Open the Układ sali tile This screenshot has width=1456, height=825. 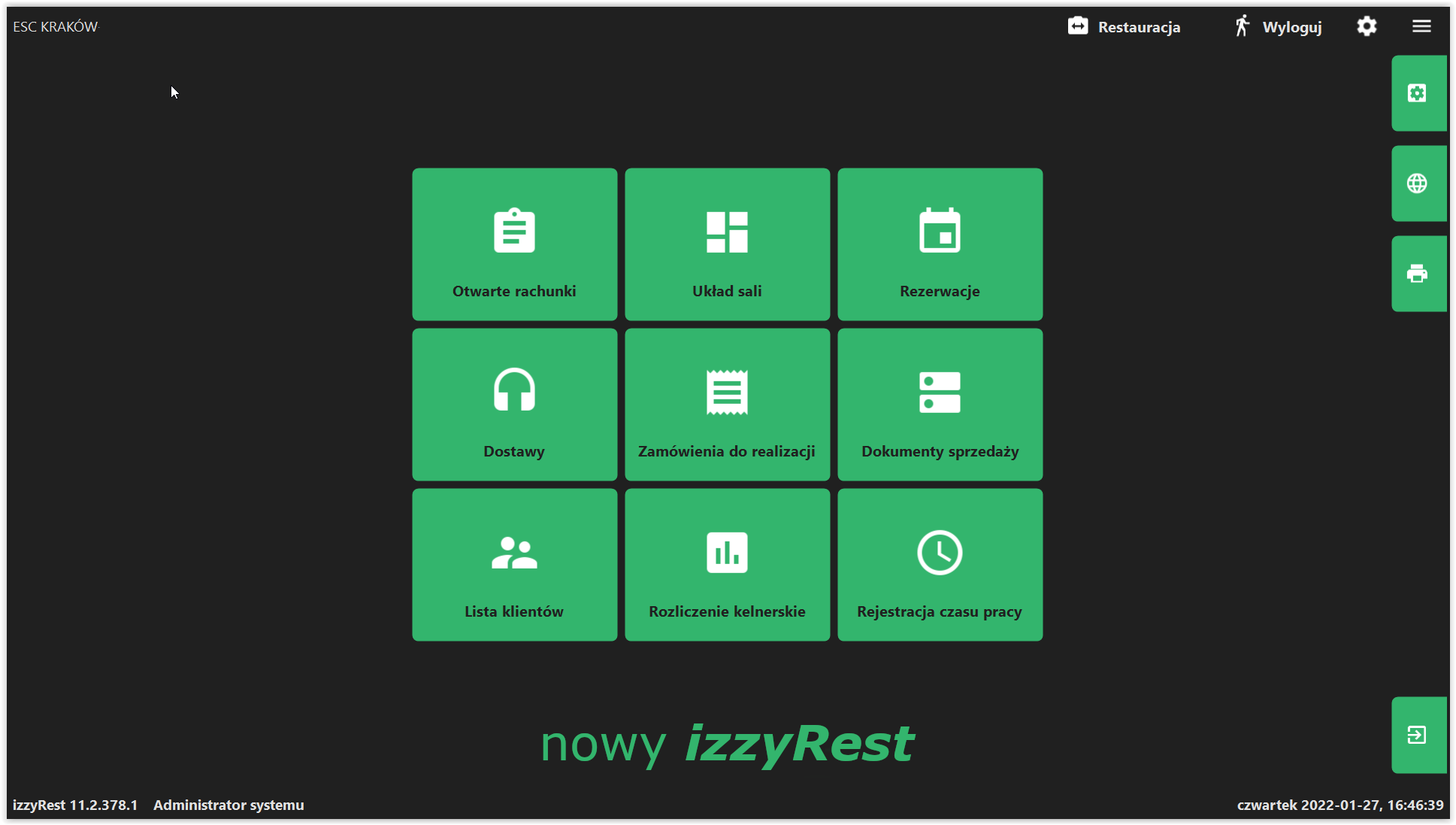pos(727,244)
